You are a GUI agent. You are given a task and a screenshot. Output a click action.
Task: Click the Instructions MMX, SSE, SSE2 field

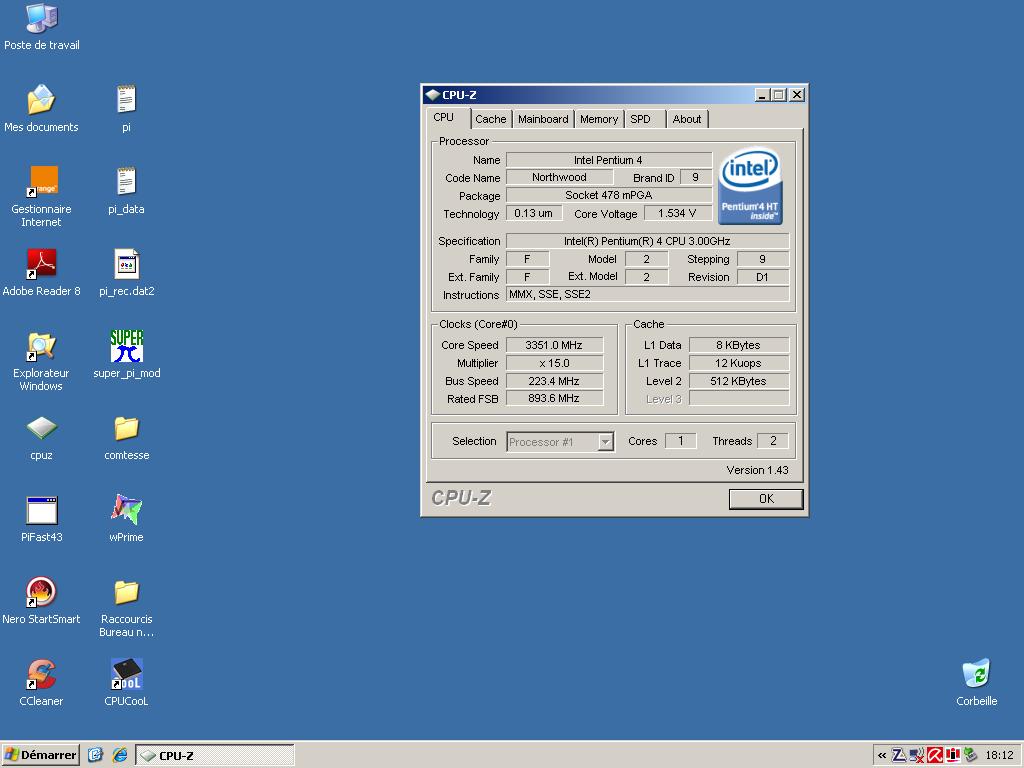647,295
